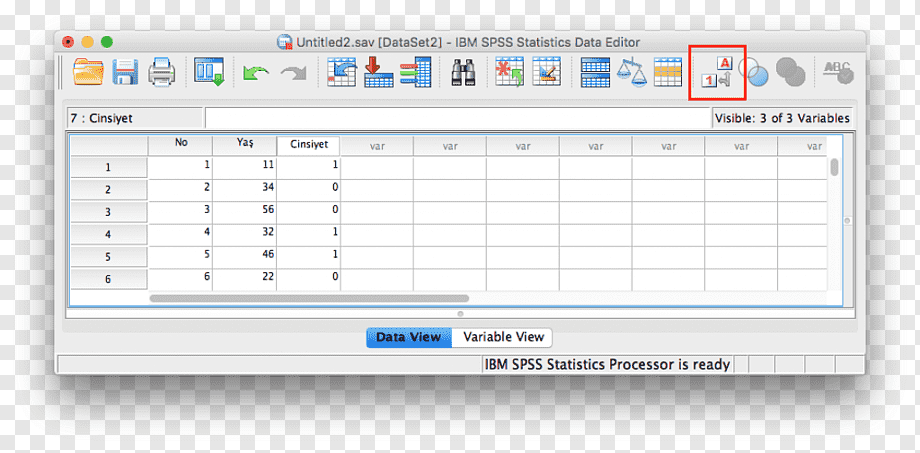Click the cell value editor field
Viewport: 920px width, 453px height.
coord(458,118)
